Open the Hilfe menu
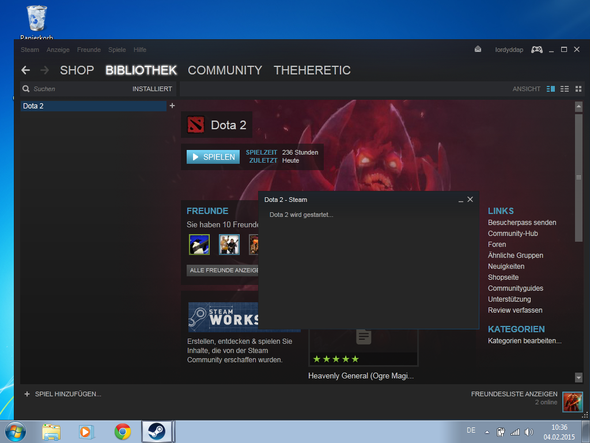Viewport: 590px width, 443px height. point(140,50)
